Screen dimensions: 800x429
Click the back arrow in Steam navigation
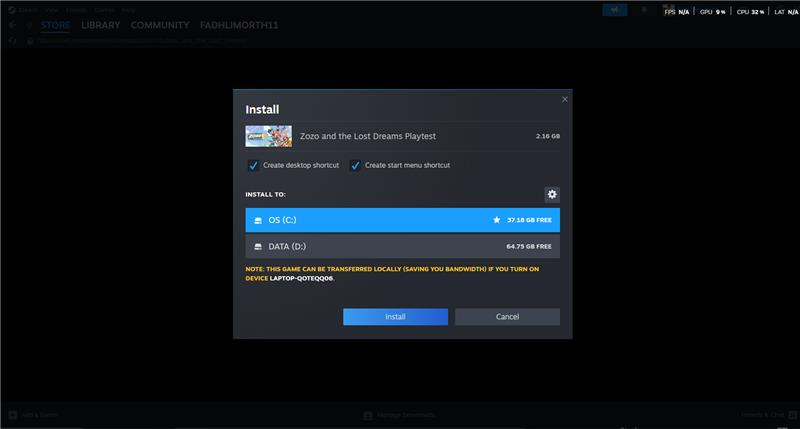point(13,24)
